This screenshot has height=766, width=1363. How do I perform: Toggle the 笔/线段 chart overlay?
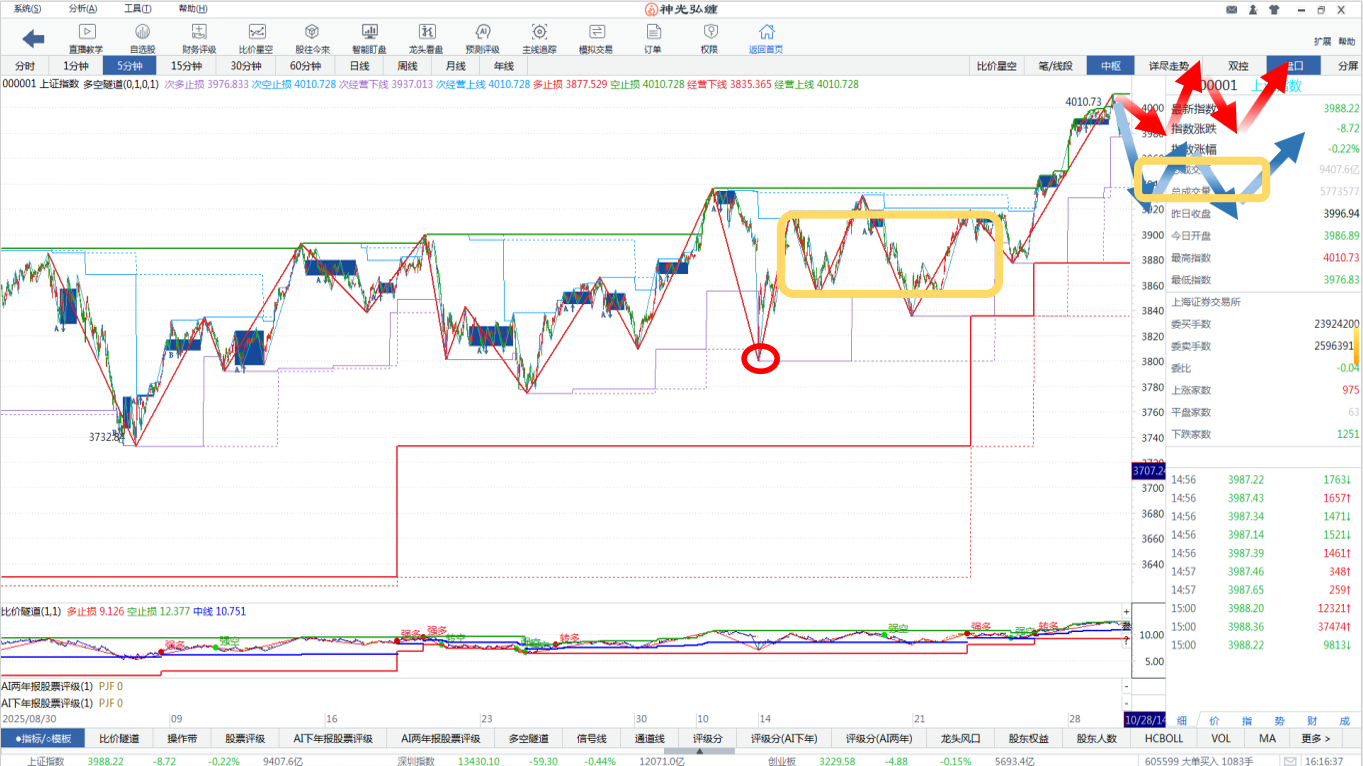point(1055,66)
